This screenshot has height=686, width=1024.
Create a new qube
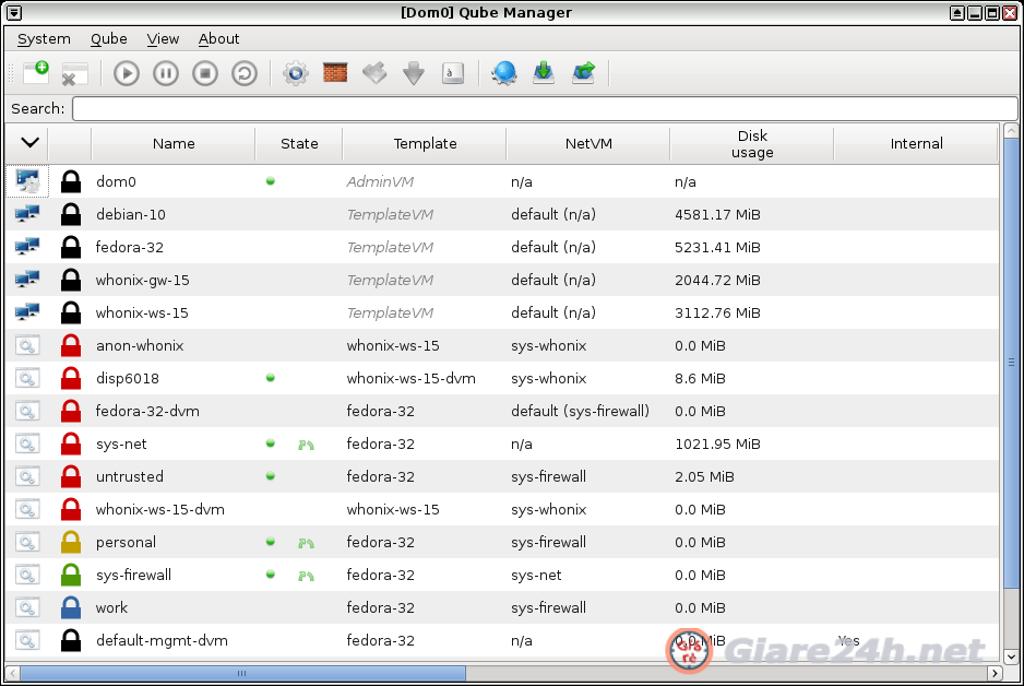[36, 72]
